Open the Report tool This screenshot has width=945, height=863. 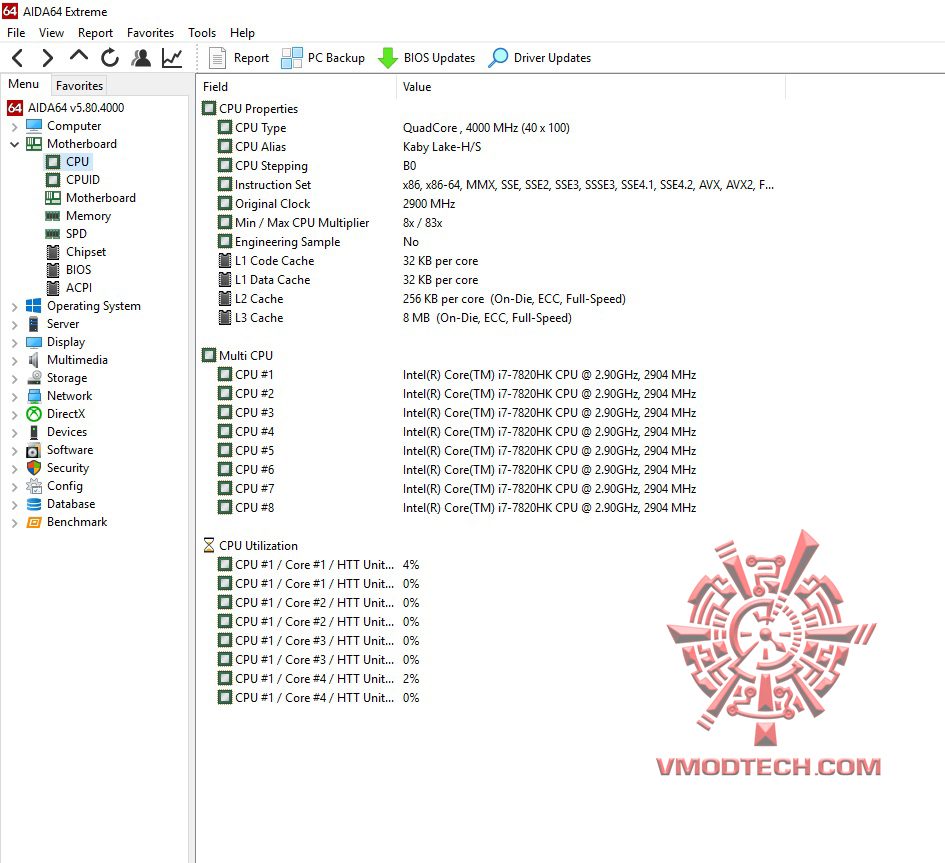click(239, 58)
